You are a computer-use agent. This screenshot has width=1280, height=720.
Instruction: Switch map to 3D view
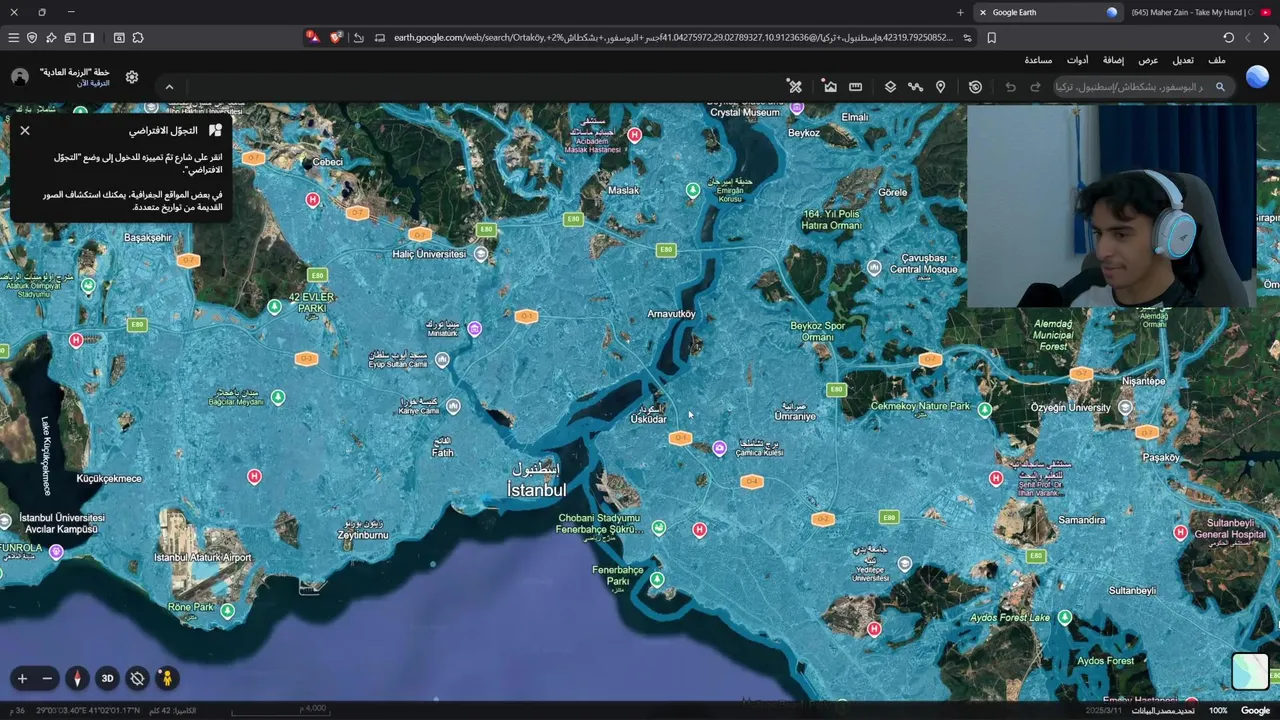click(x=107, y=678)
